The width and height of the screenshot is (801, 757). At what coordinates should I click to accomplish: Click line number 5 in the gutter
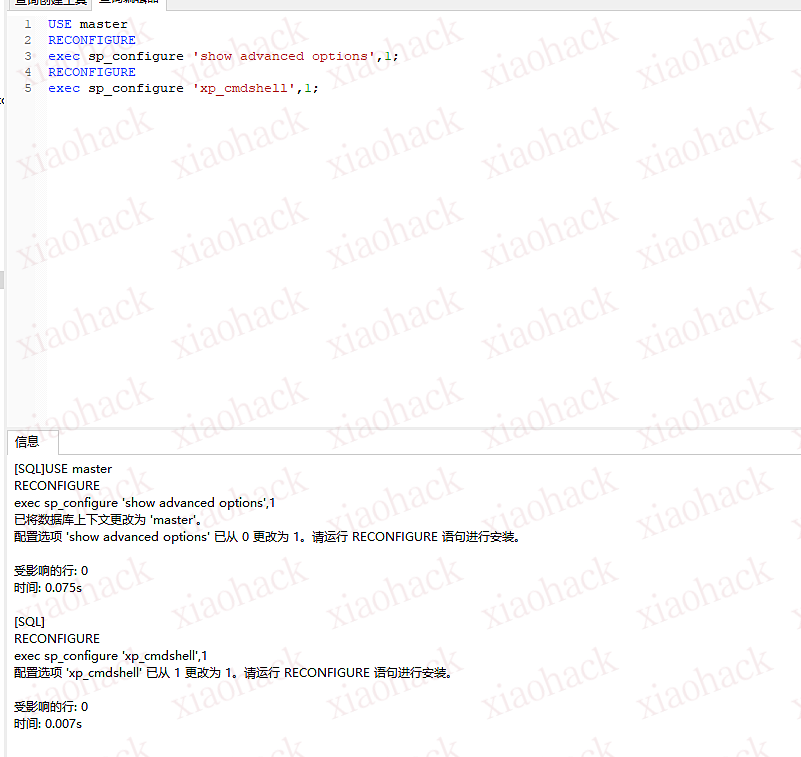(28, 87)
